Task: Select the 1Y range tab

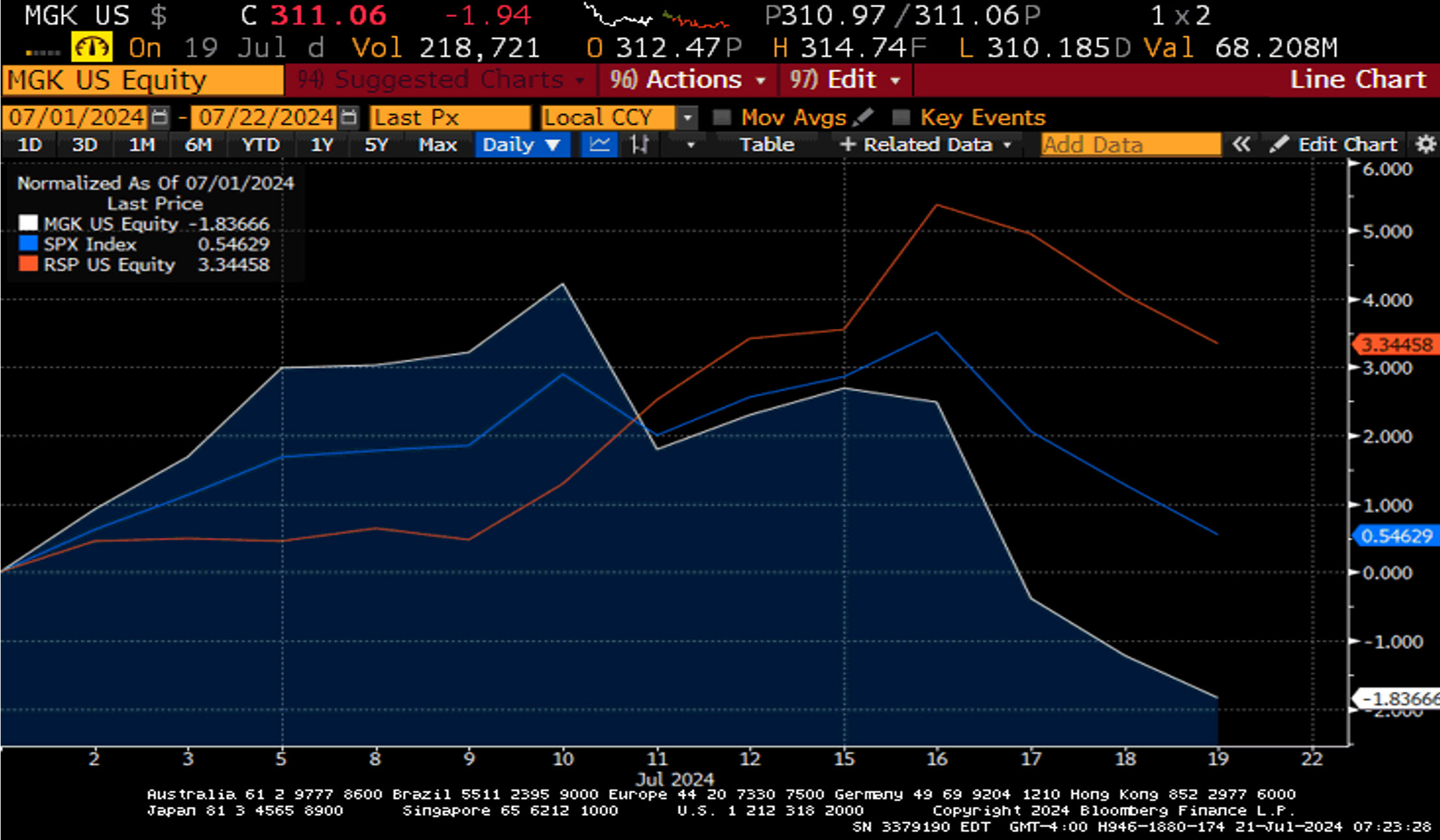Action: point(322,144)
